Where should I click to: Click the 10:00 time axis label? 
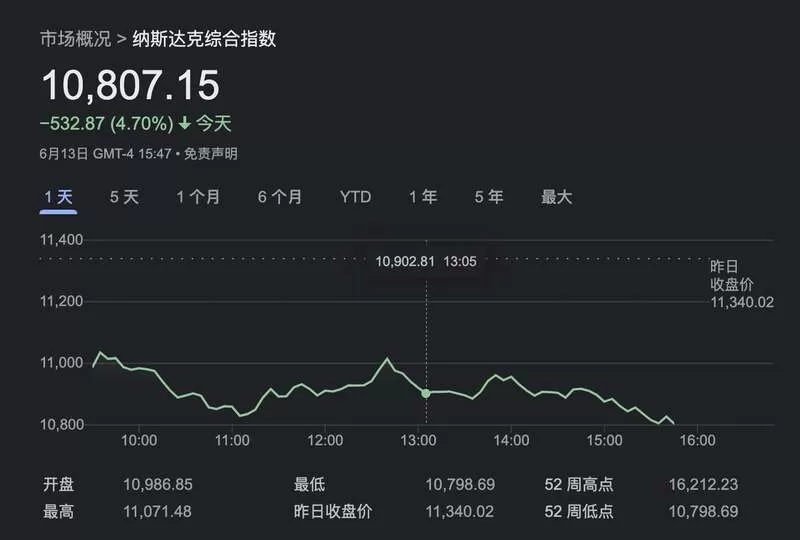[x=139, y=440]
